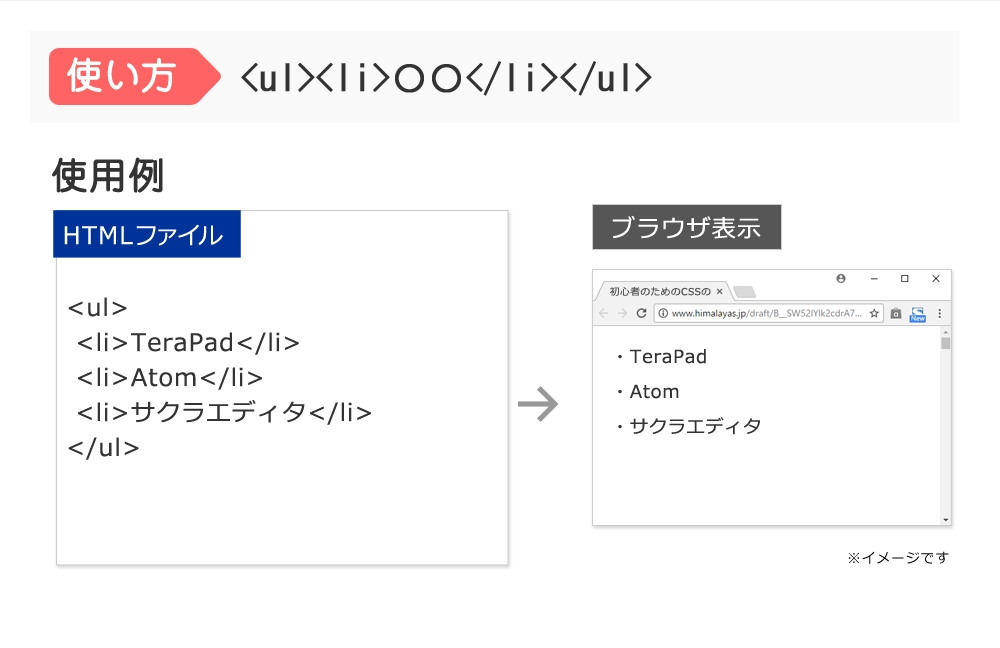Image resolution: width=1000 pixels, height=648 pixels.
Task: Close the 初心者のためのCSSの tab
Action: click(719, 291)
